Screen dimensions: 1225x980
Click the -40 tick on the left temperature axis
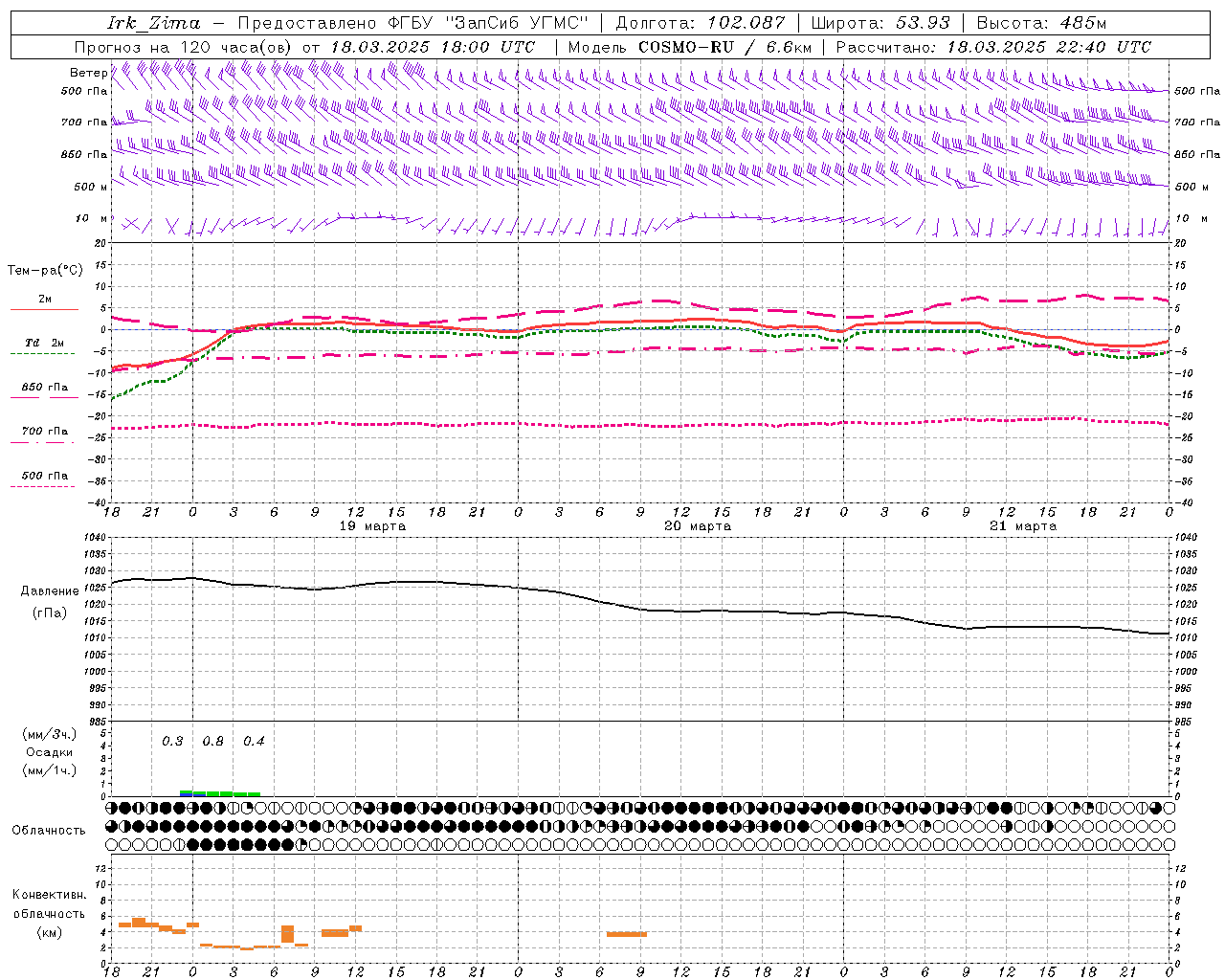tap(96, 503)
